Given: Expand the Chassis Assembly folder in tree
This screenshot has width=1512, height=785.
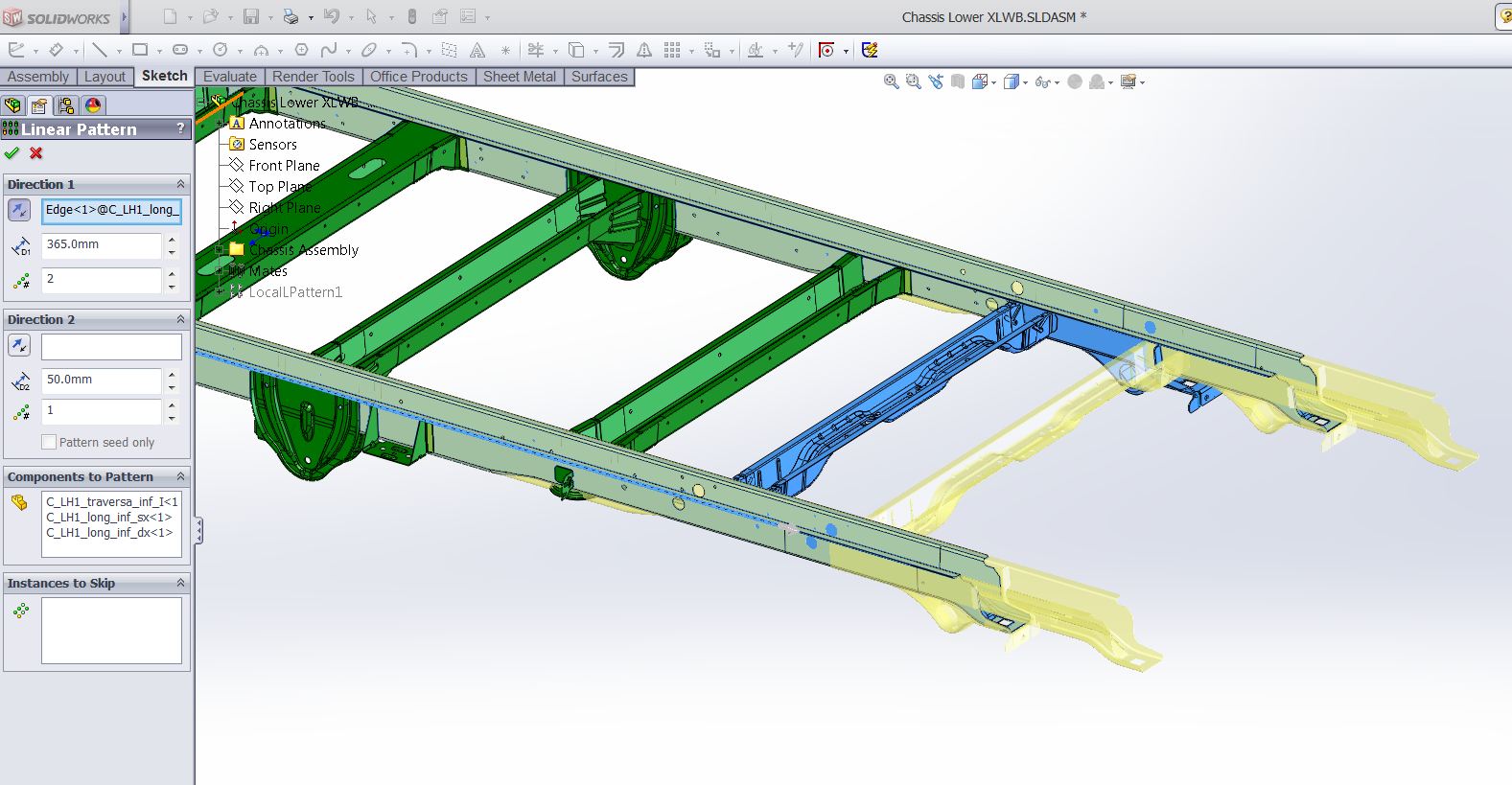Looking at the screenshot, I should pos(220,250).
